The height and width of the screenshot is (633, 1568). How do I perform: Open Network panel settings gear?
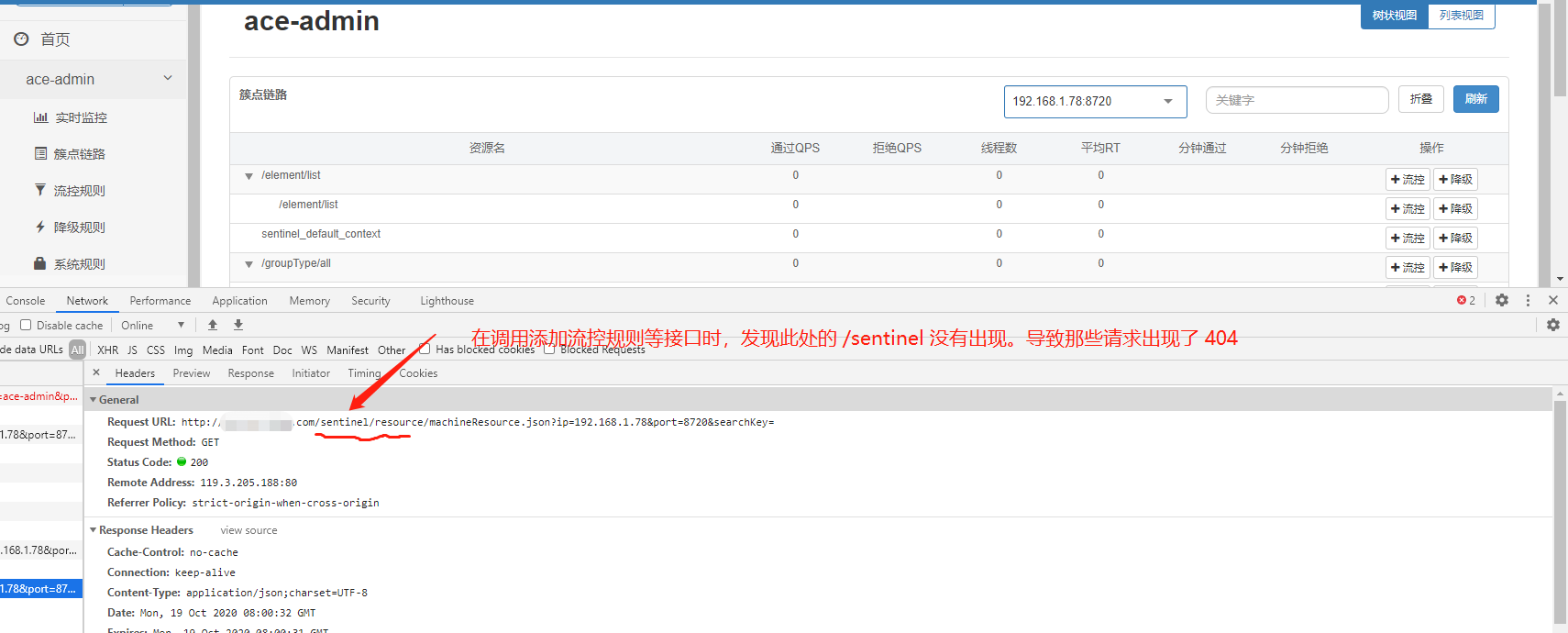point(1553,325)
